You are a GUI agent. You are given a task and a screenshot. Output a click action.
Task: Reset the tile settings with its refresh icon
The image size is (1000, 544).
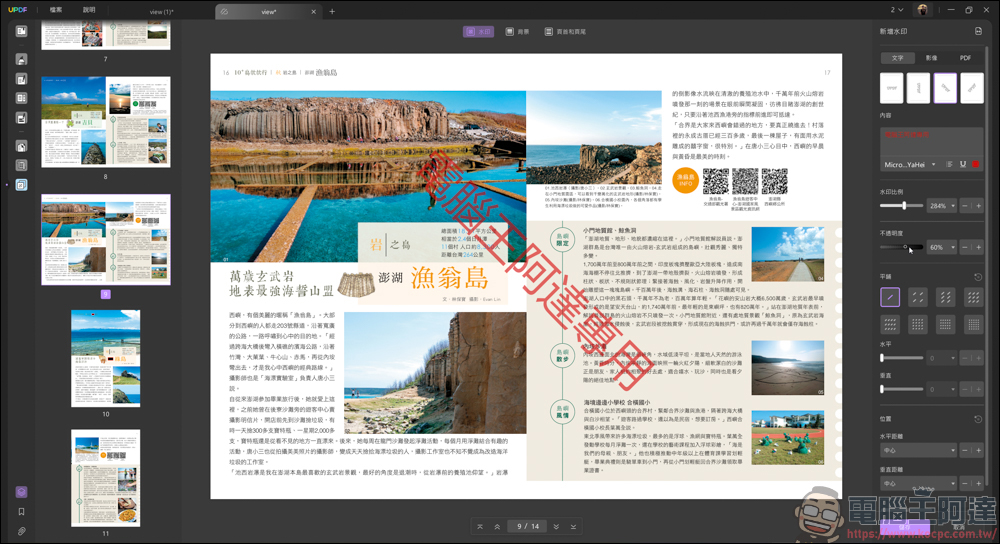(978, 277)
